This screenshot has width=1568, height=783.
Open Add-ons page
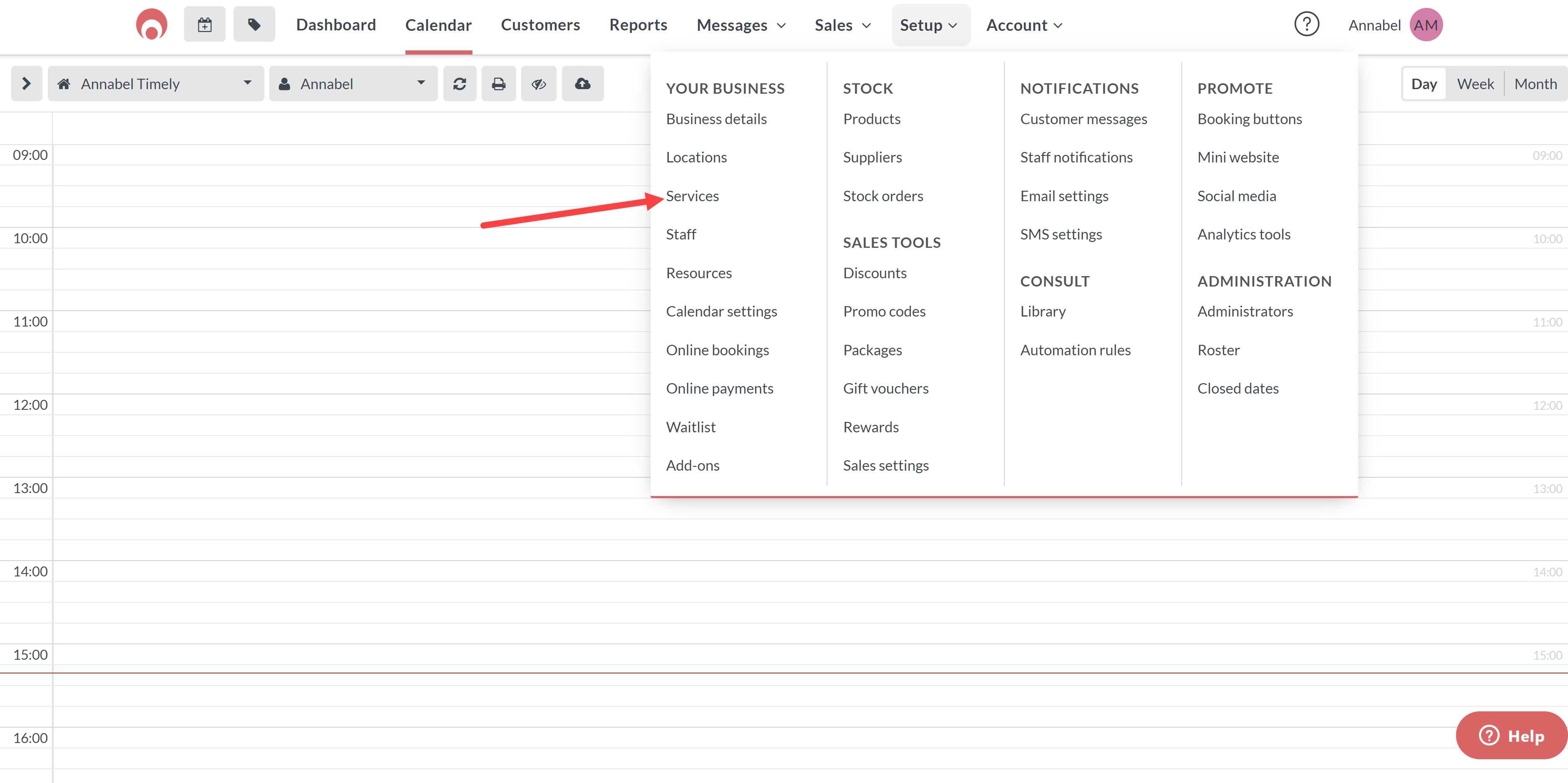click(x=693, y=465)
